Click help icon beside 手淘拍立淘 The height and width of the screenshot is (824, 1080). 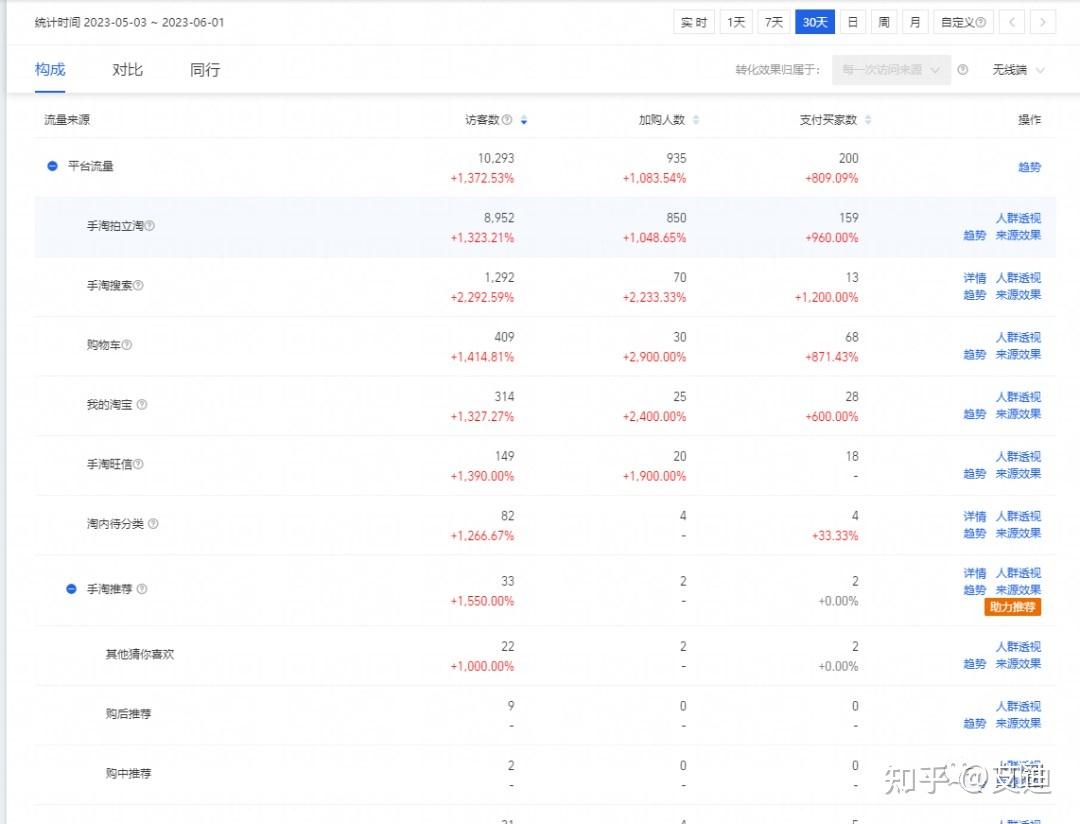150,226
